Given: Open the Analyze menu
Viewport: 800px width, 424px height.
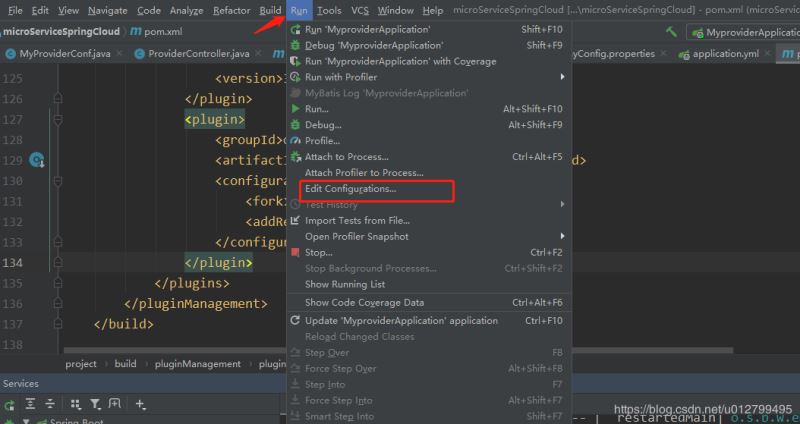Looking at the screenshot, I should pyautogui.click(x=186, y=10).
